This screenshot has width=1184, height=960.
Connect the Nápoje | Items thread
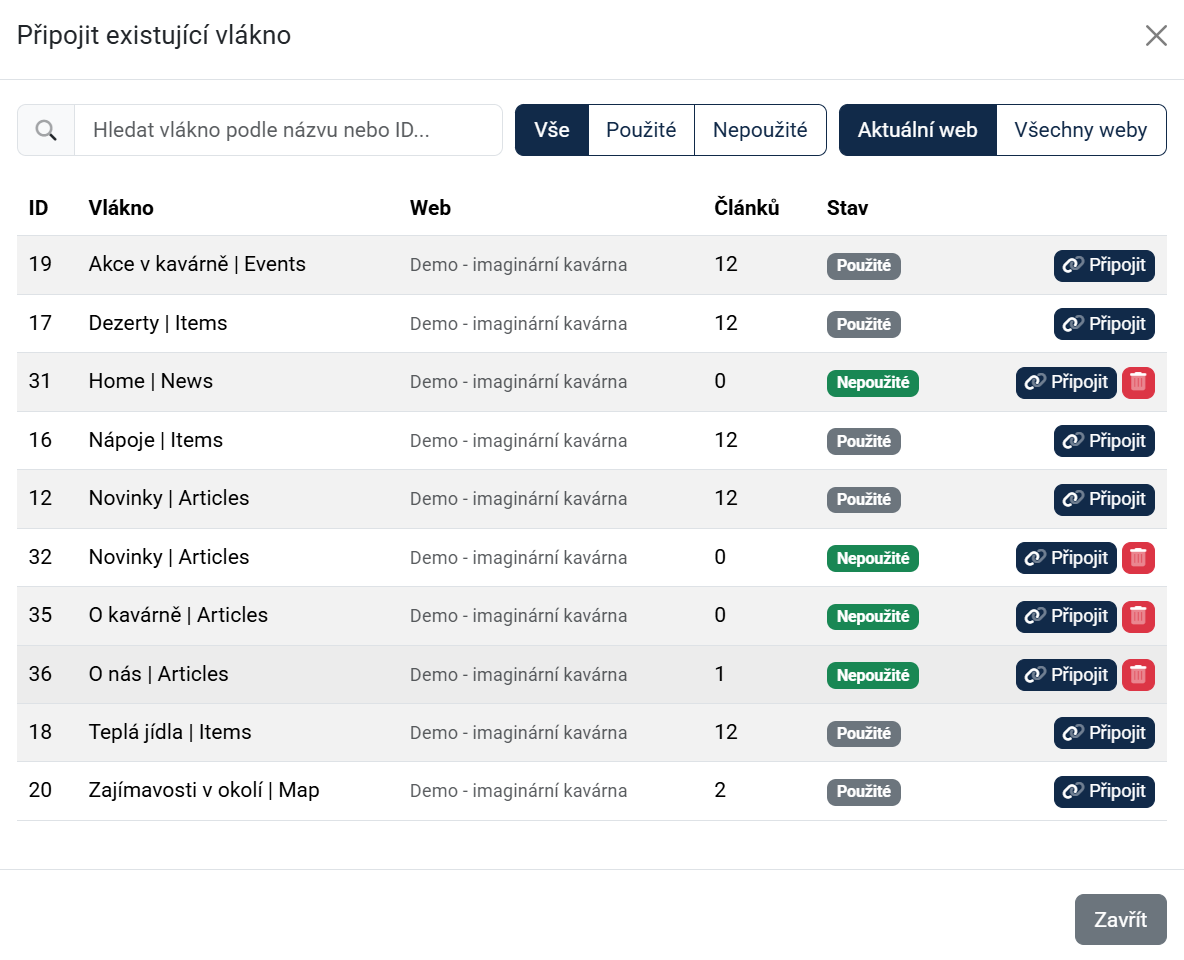[1104, 441]
